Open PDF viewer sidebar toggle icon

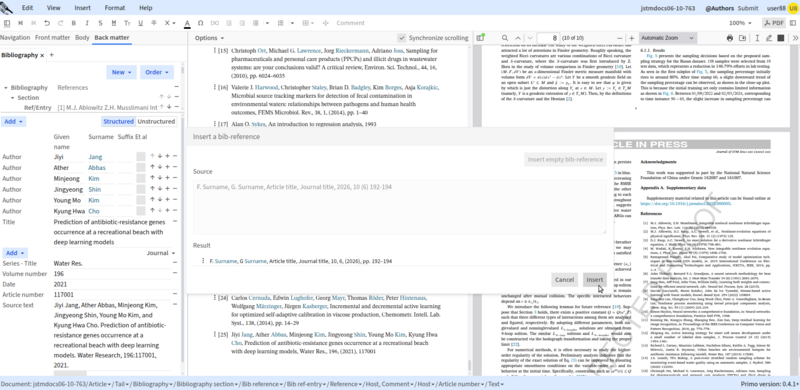point(480,38)
